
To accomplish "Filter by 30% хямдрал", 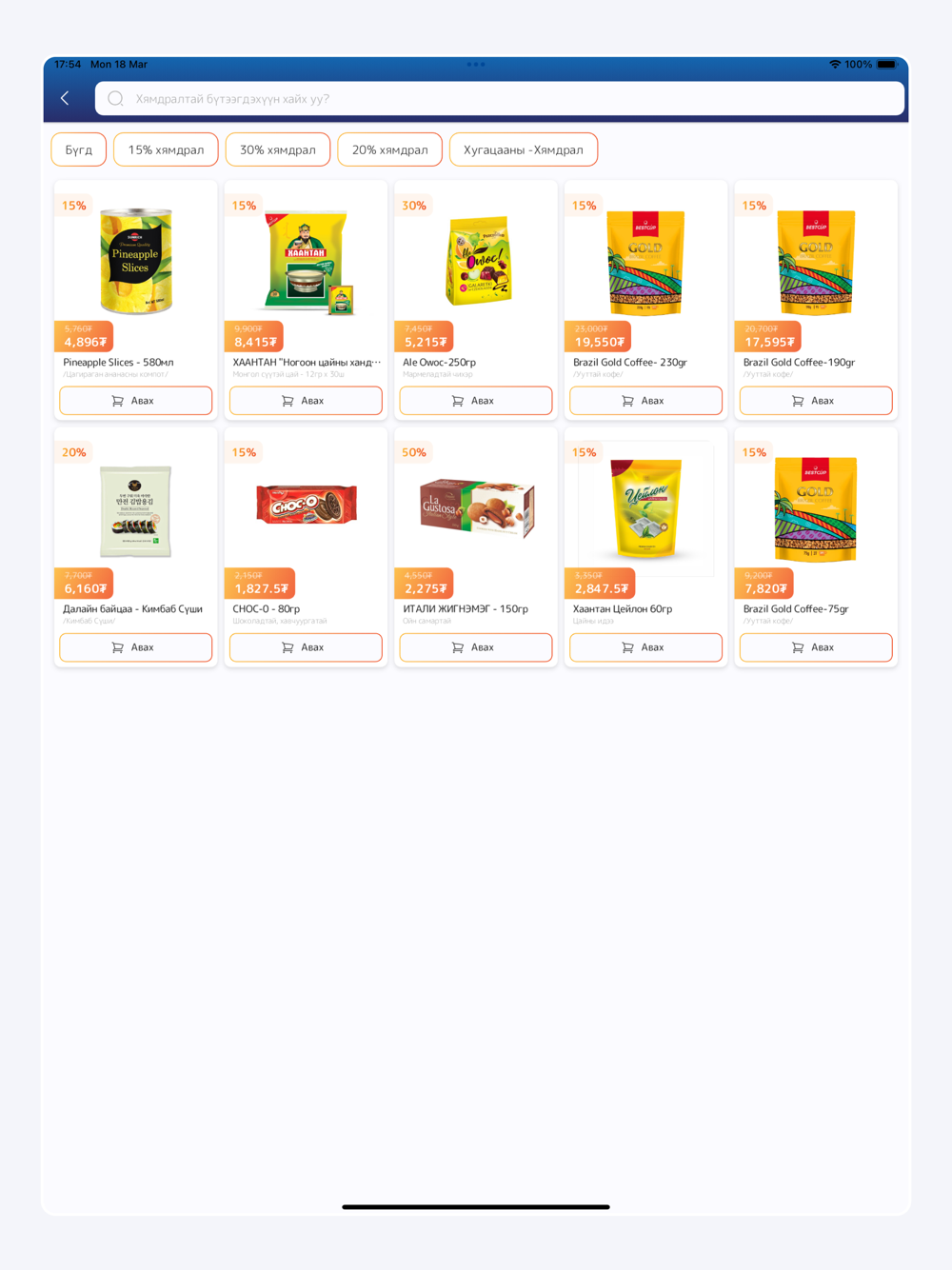I will point(278,149).
